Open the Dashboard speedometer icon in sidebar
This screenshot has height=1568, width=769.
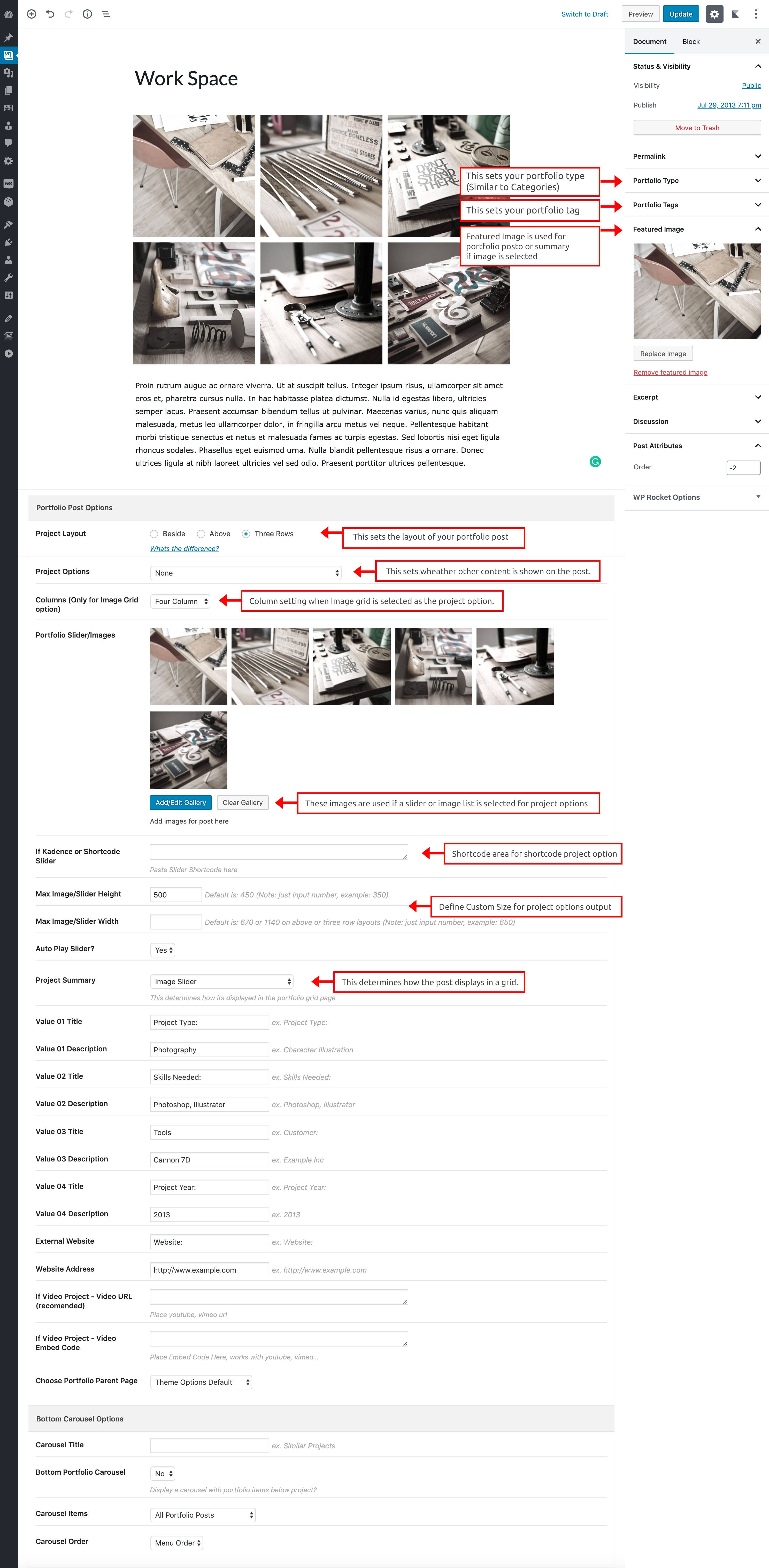coord(9,14)
